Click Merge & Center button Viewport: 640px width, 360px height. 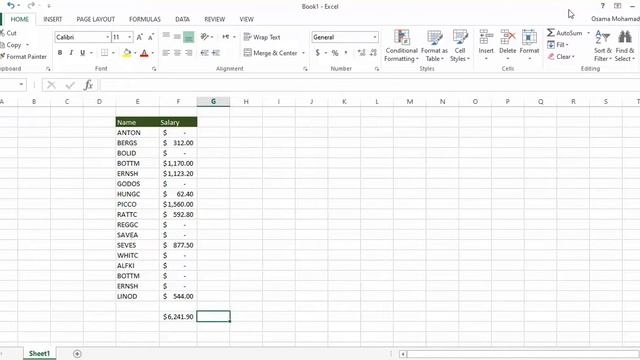coord(271,53)
